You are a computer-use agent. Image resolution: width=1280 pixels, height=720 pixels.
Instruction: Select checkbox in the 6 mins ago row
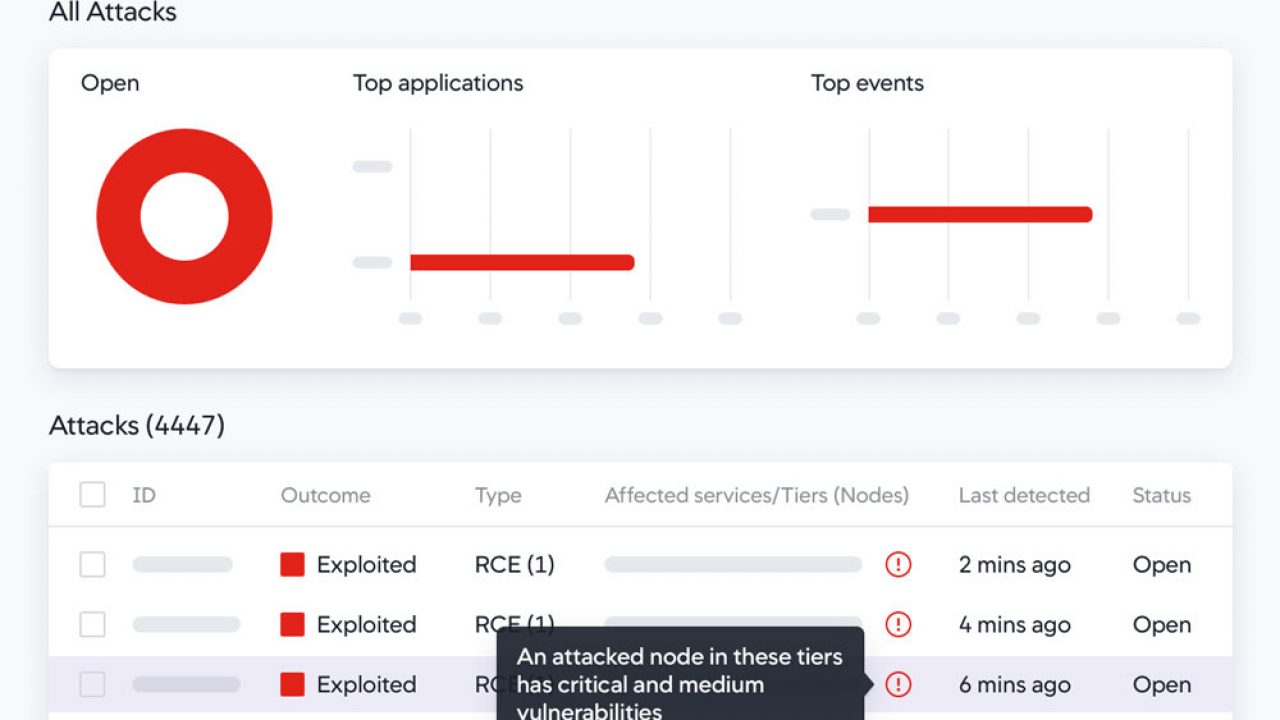(92, 685)
